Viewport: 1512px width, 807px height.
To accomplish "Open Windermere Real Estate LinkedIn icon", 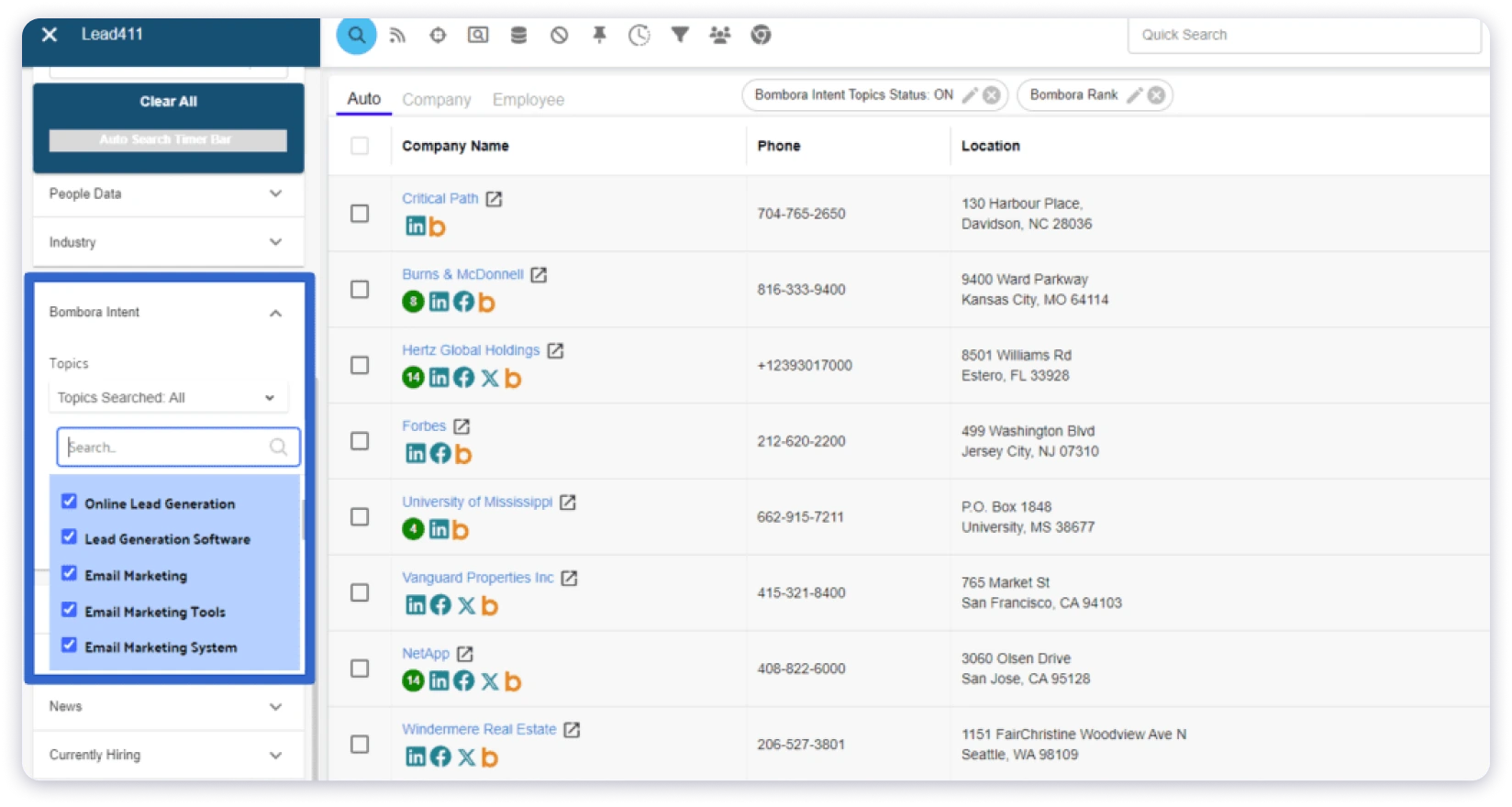I will pos(416,757).
